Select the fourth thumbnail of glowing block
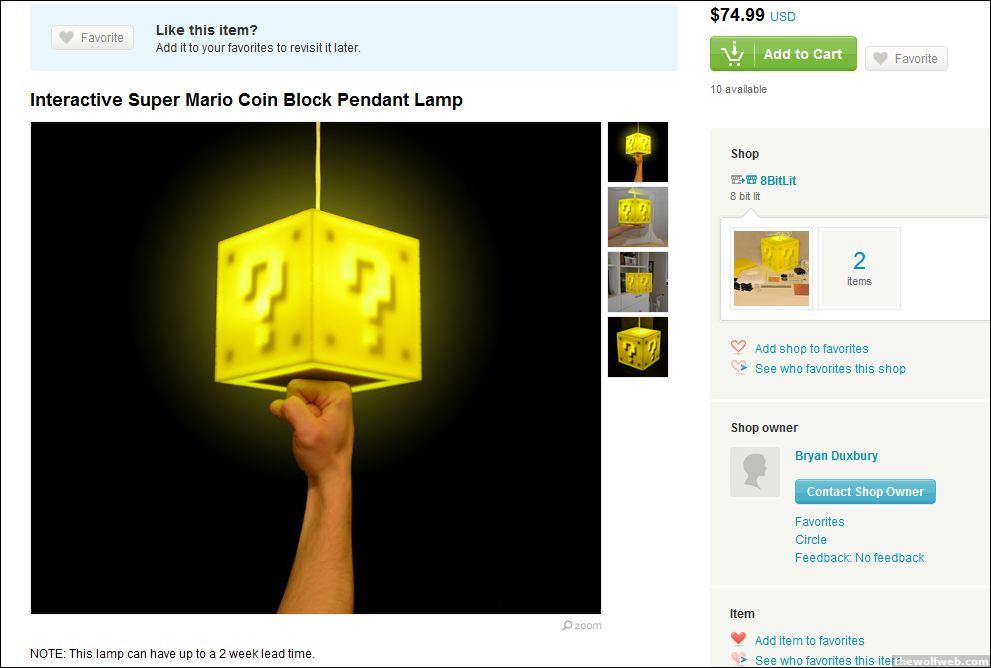The height and width of the screenshot is (668, 991). tap(638, 347)
